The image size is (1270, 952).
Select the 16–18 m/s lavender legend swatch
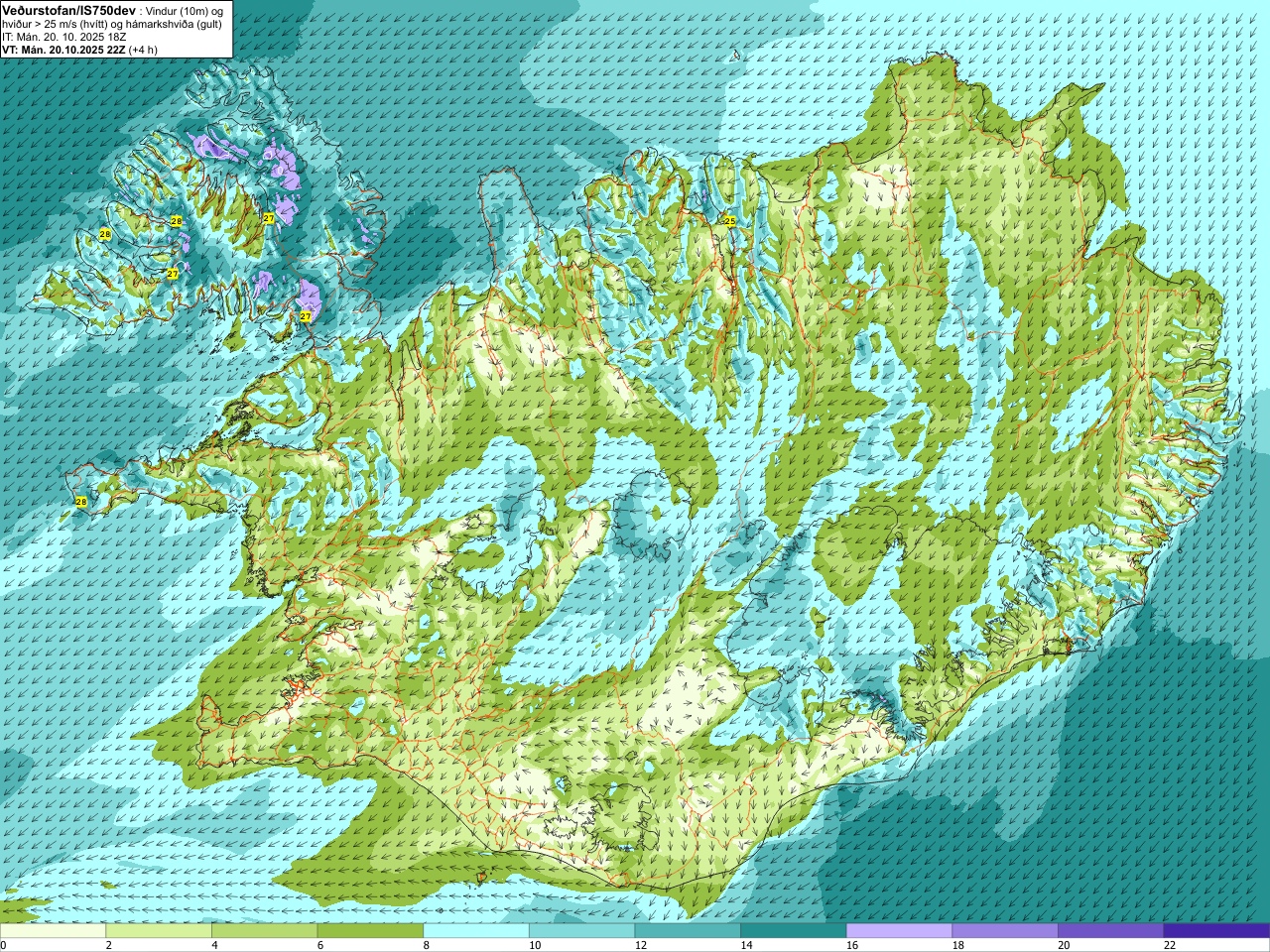(x=900, y=931)
